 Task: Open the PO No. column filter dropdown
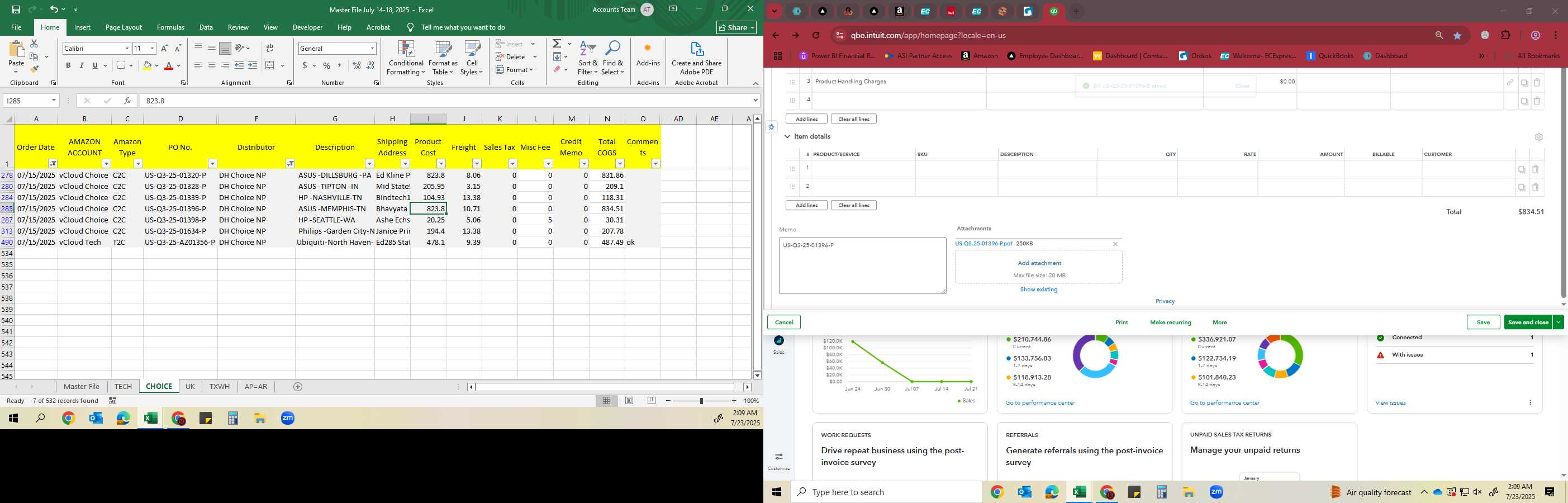[212, 164]
